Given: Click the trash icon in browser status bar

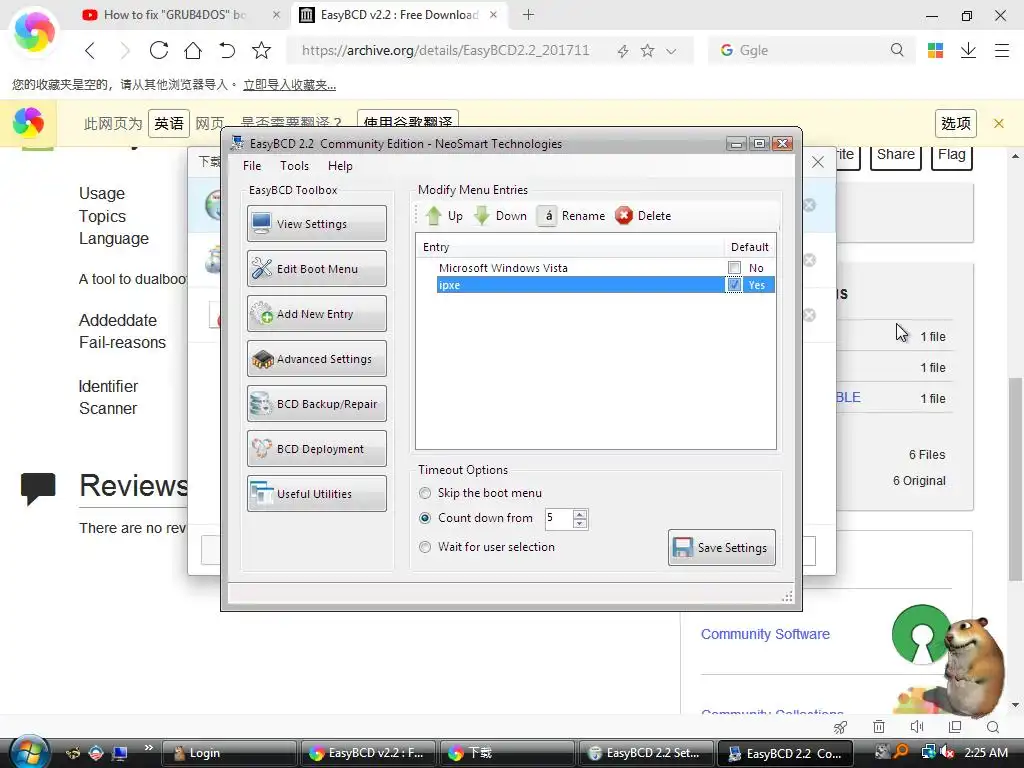Looking at the screenshot, I should coord(879,727).
